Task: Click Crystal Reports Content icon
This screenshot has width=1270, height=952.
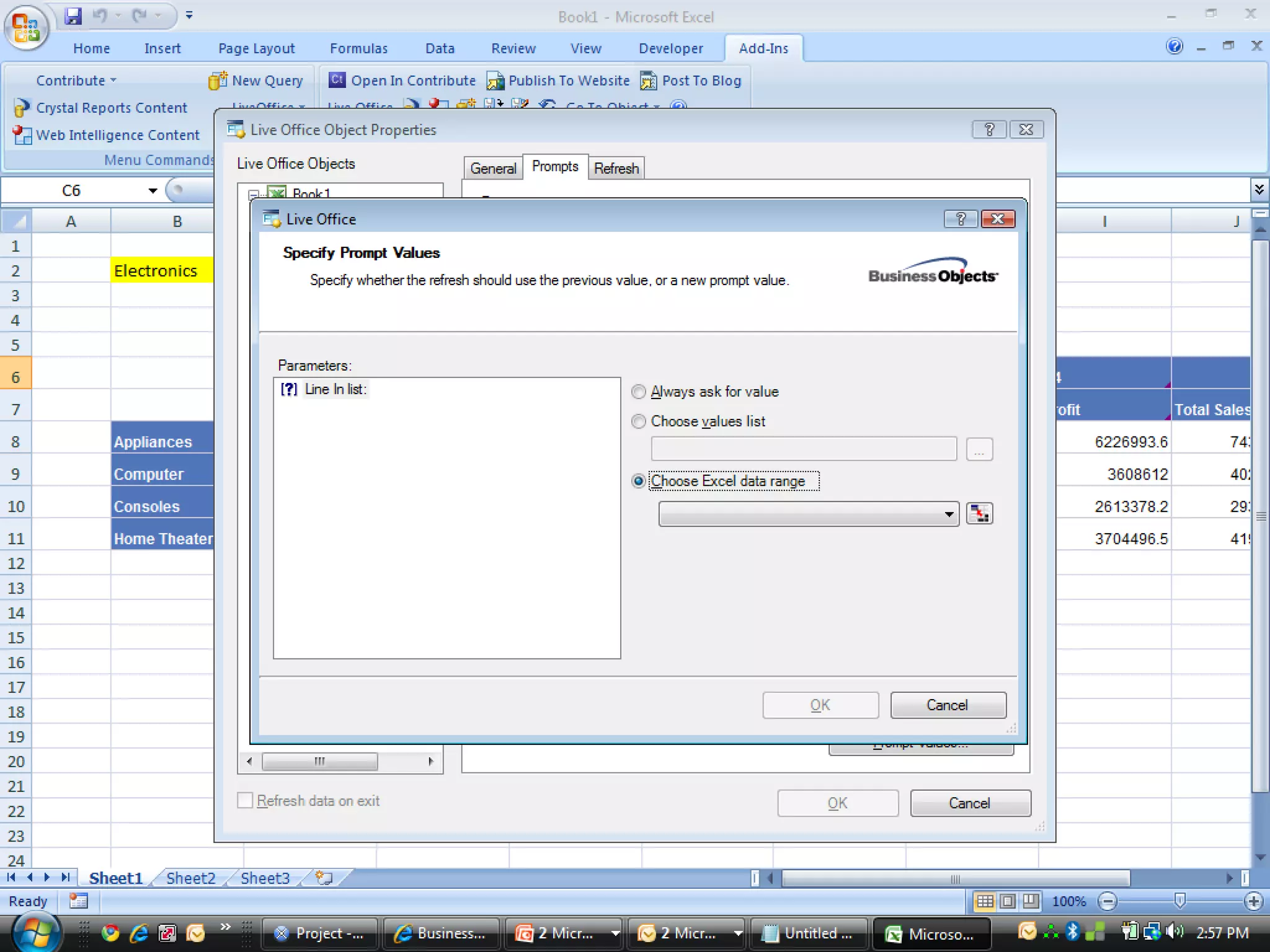Action: click(22, 108)
